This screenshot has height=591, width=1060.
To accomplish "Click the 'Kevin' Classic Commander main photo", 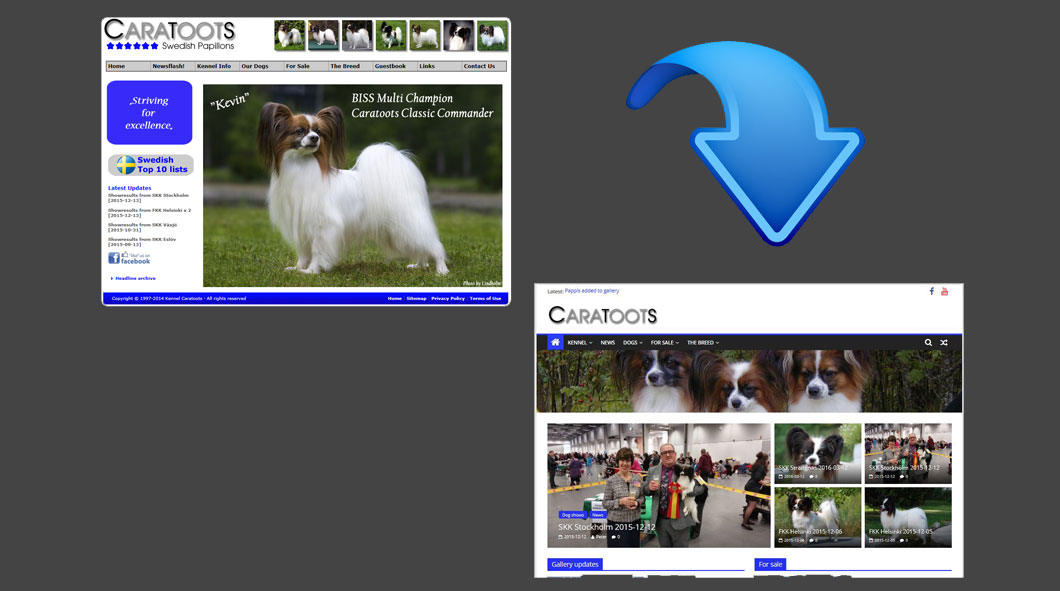I will 352,185.
